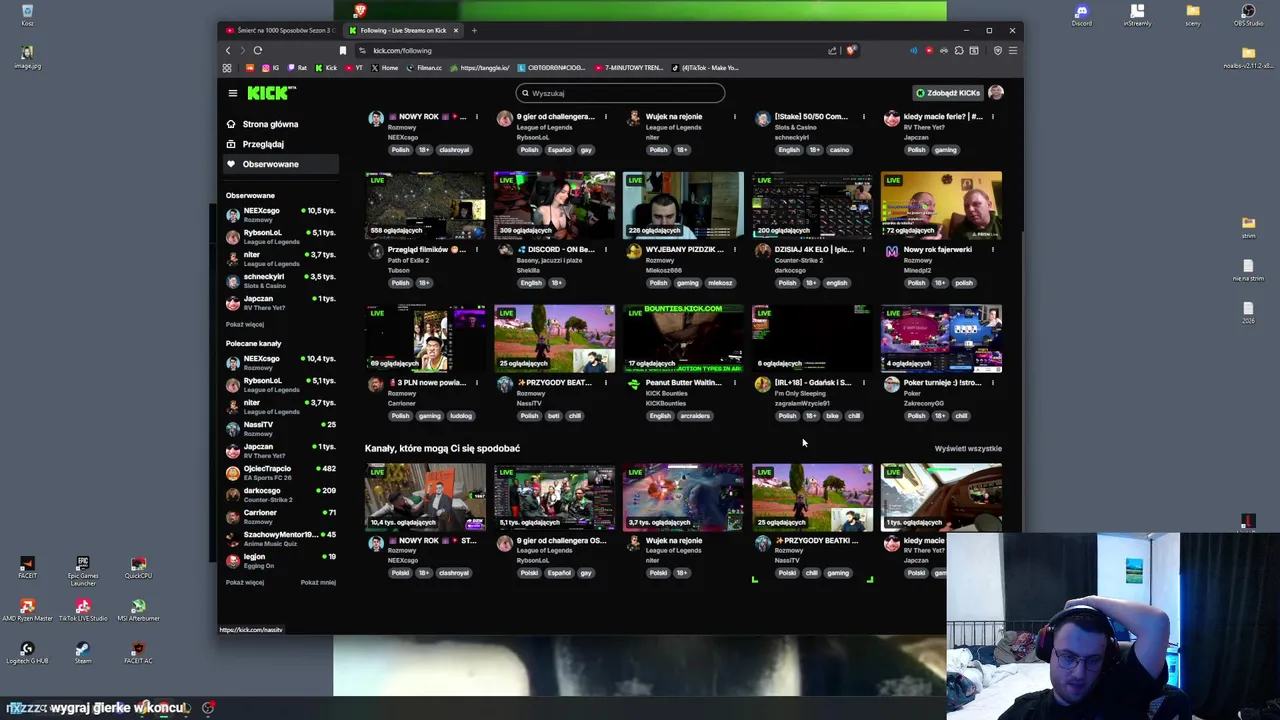Screen dimensions: 1280x720
Task: Open the Poker turnieje stream thumbnail
Action: pos(941,338)
